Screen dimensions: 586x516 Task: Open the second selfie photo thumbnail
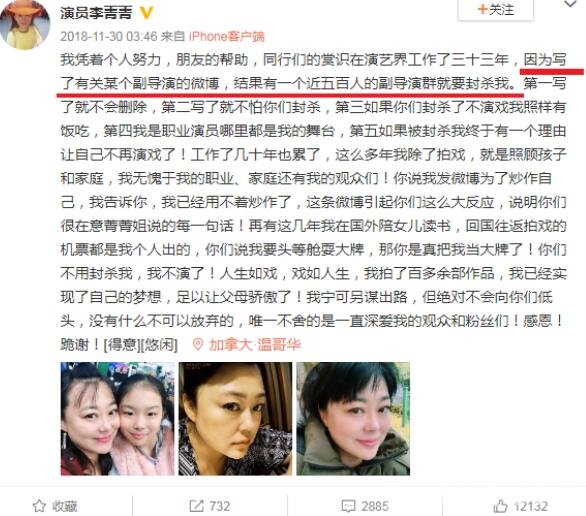(x=235, y=418)
